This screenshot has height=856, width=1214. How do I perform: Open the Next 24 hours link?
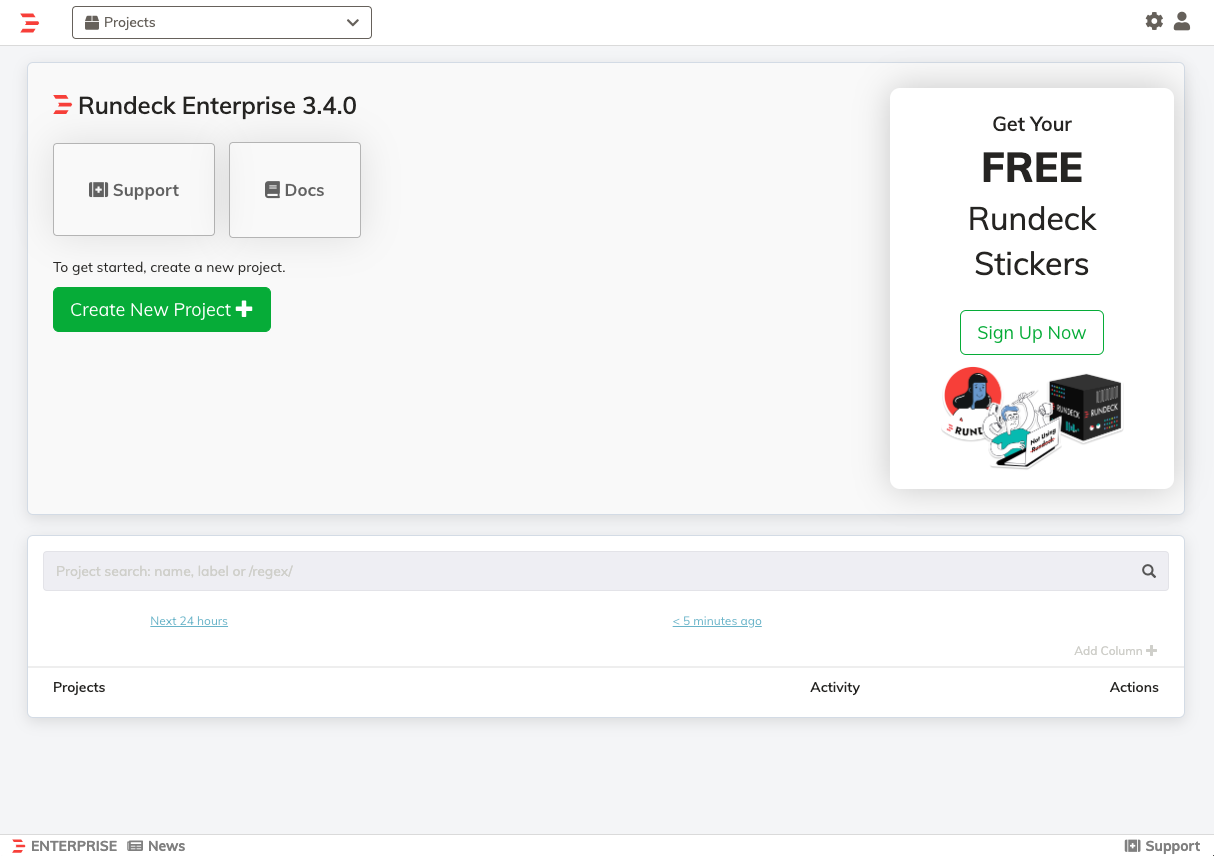pos(189,621)
